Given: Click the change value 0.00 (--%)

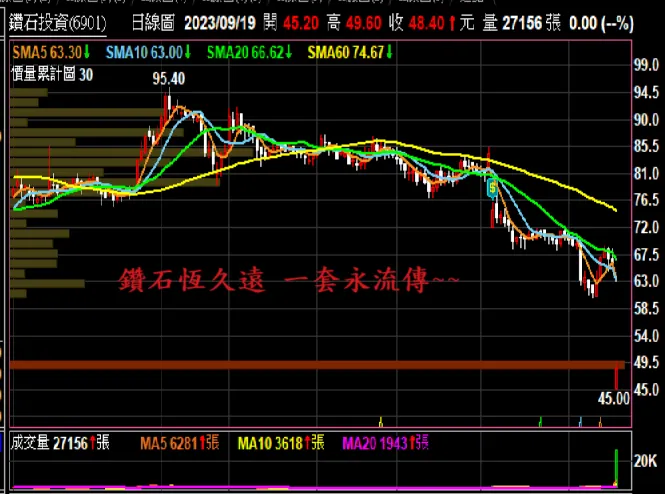Looking at the screenshot, I should pyautogui.click(x=601, y=23).
